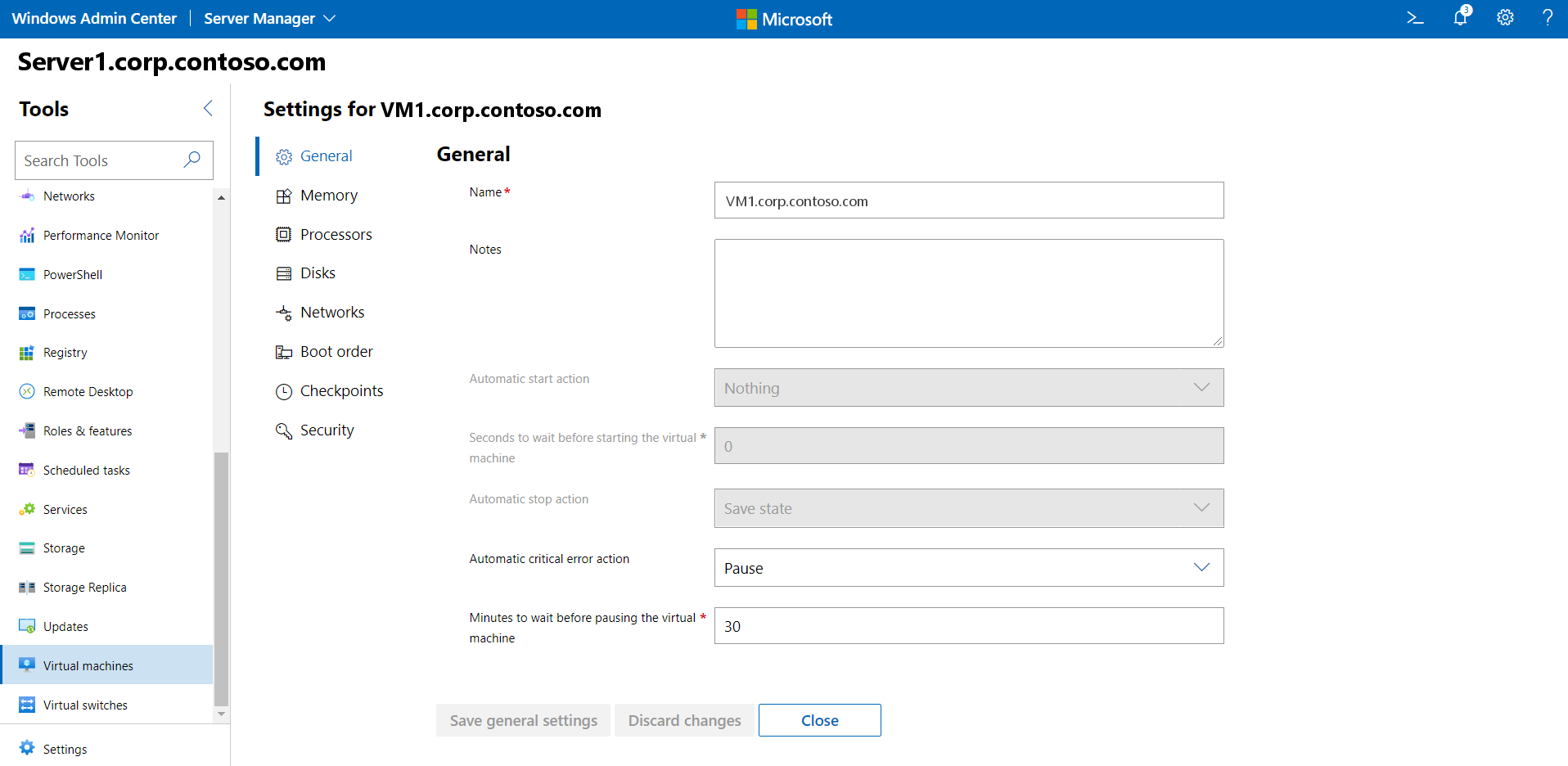Select the Storage Replica tool
This screenshot has height=766, width=1568.
tap(84, 587)
